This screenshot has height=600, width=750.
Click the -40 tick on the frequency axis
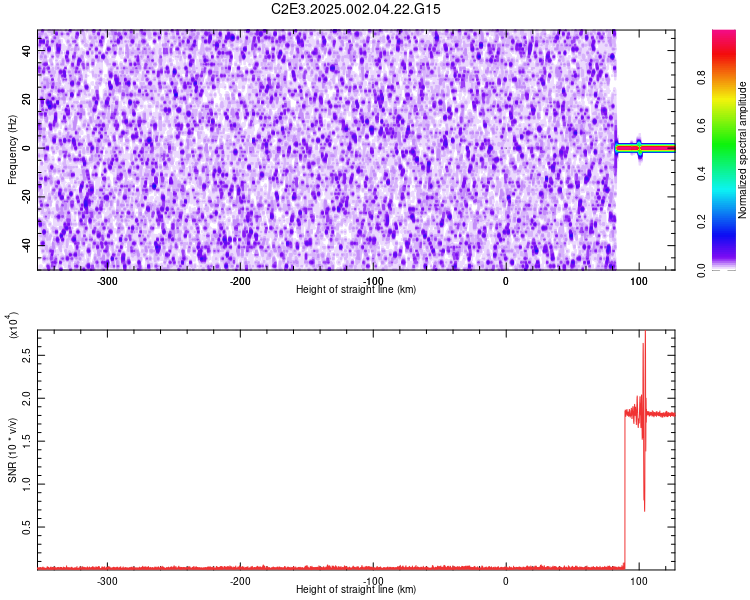pyautogui.click(x=26, y=245)
